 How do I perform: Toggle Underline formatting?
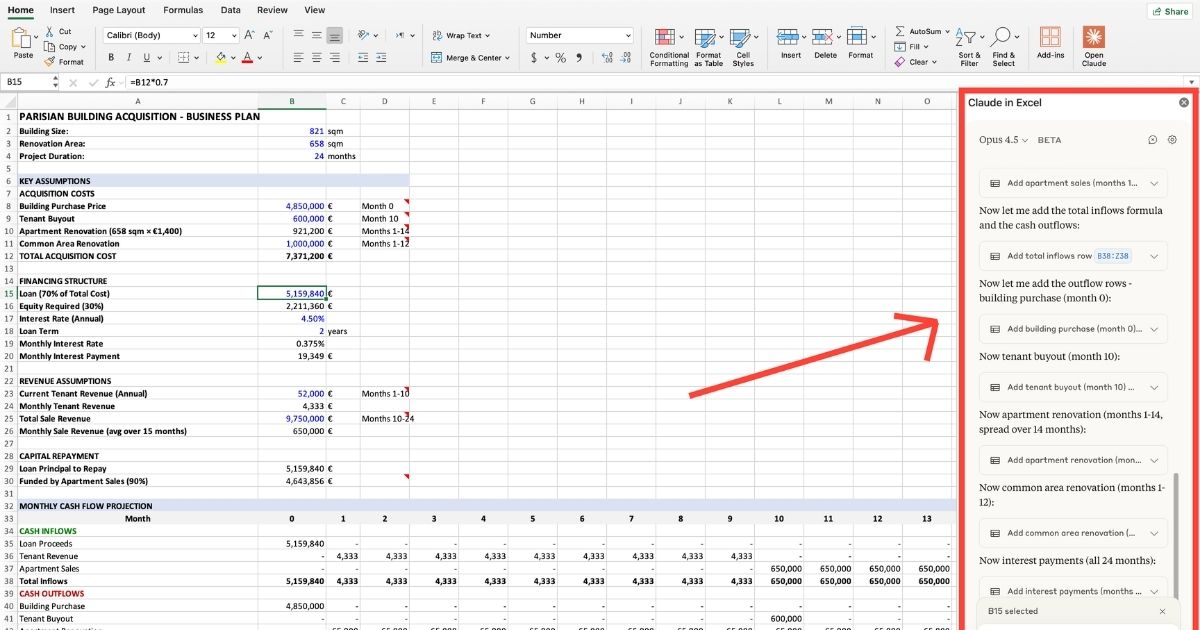click(x=146, y=58)
